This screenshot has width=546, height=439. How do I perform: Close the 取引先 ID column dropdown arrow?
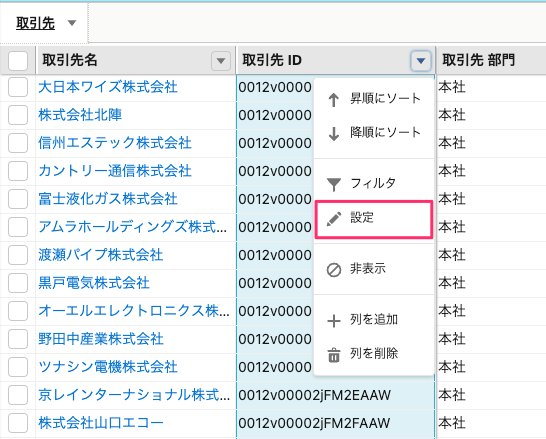coord(421,61)
